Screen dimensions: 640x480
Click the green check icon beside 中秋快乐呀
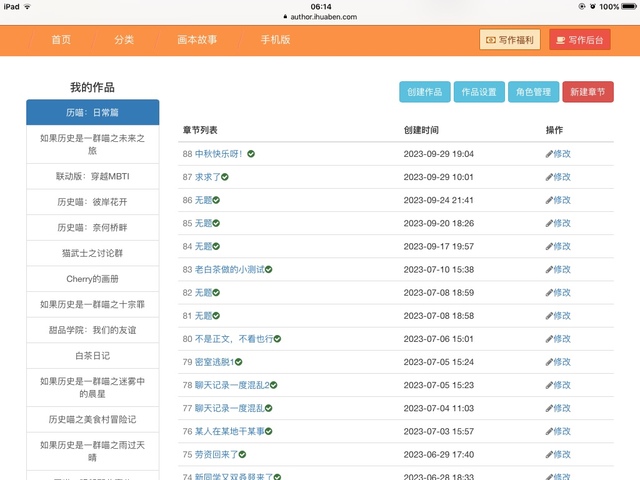coord(251,154)
